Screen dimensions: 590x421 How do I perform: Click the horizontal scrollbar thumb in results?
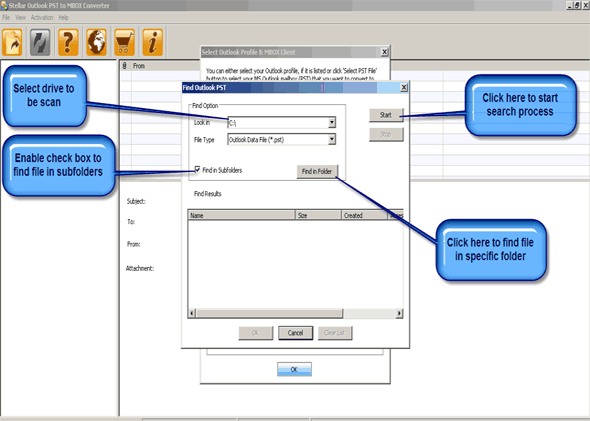pos(269,313)
